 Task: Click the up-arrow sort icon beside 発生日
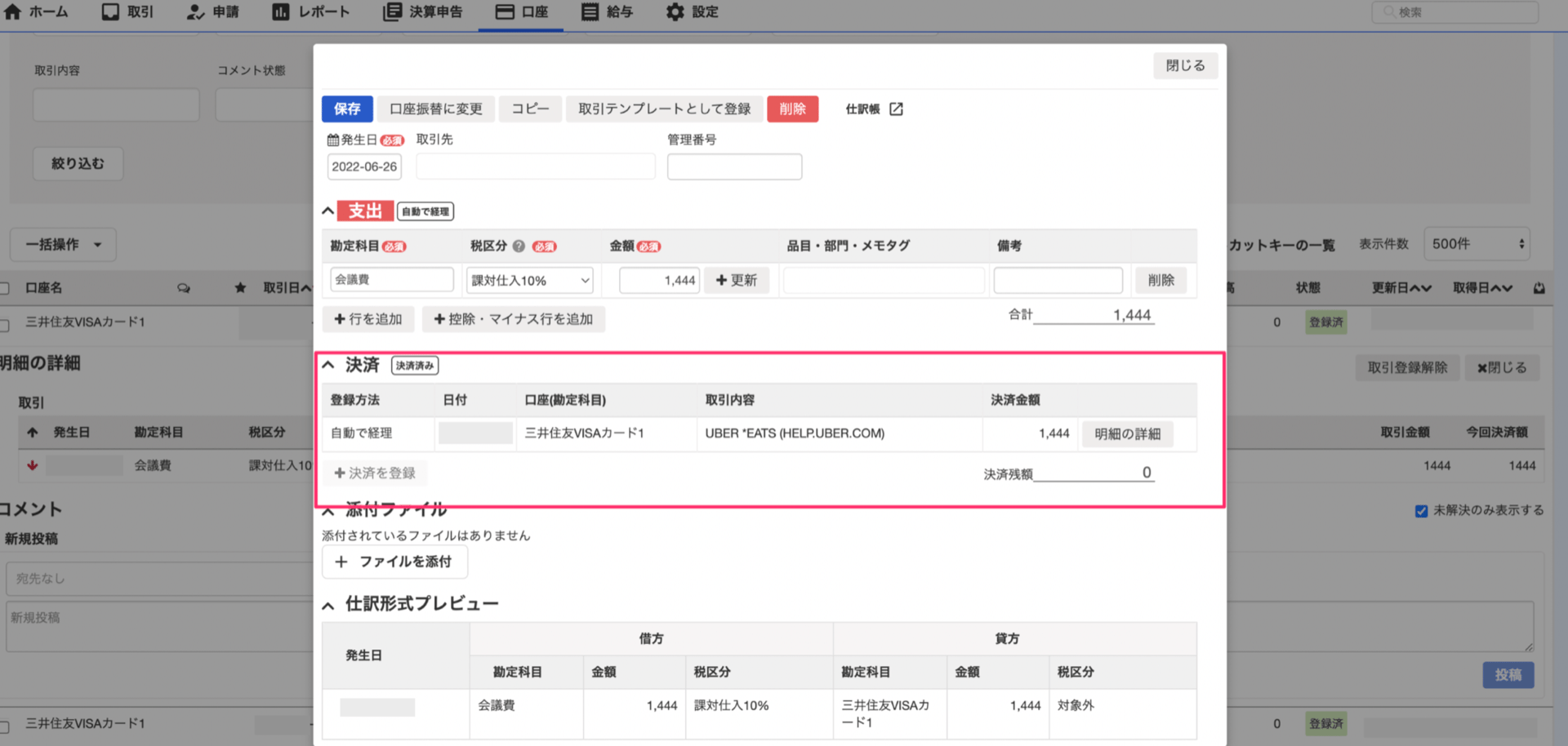33,433
